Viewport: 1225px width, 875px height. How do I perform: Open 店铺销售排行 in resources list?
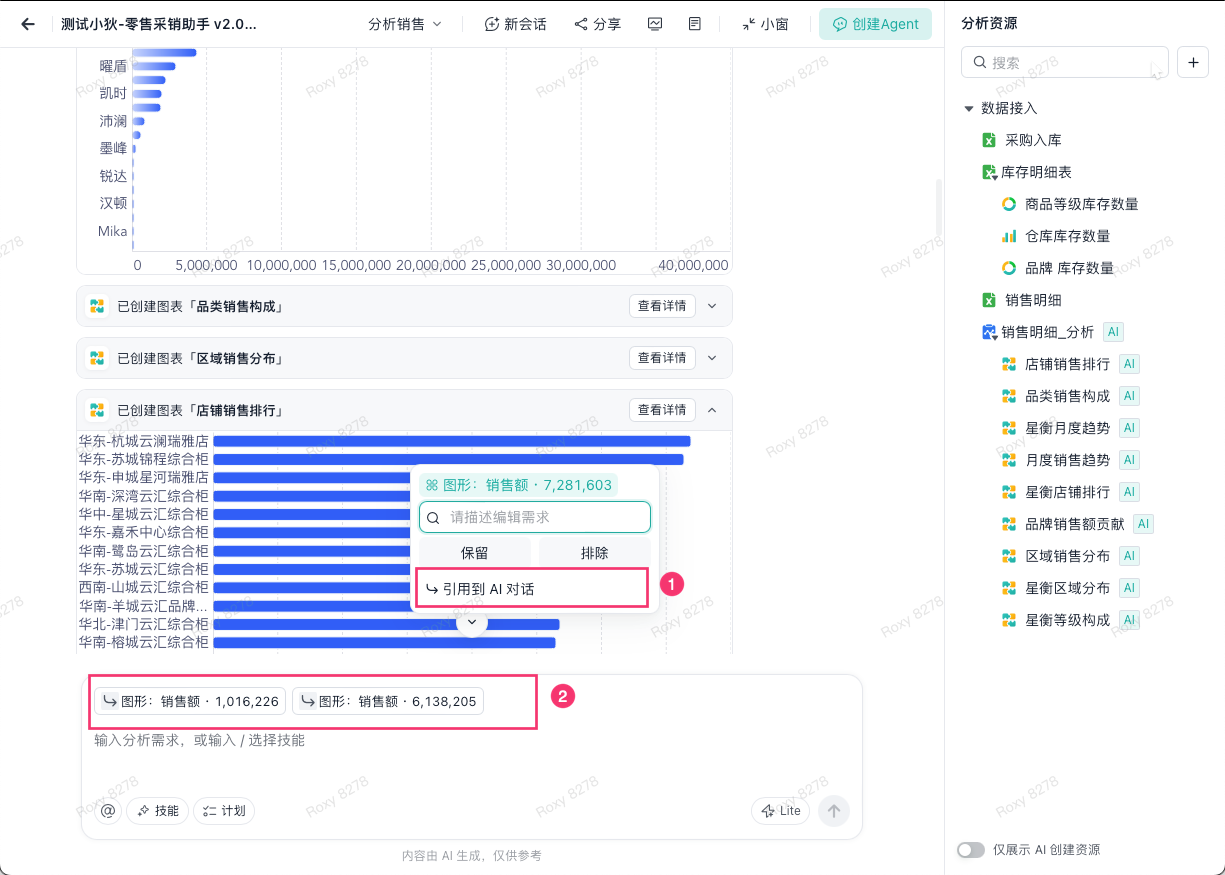point(1067,364)
